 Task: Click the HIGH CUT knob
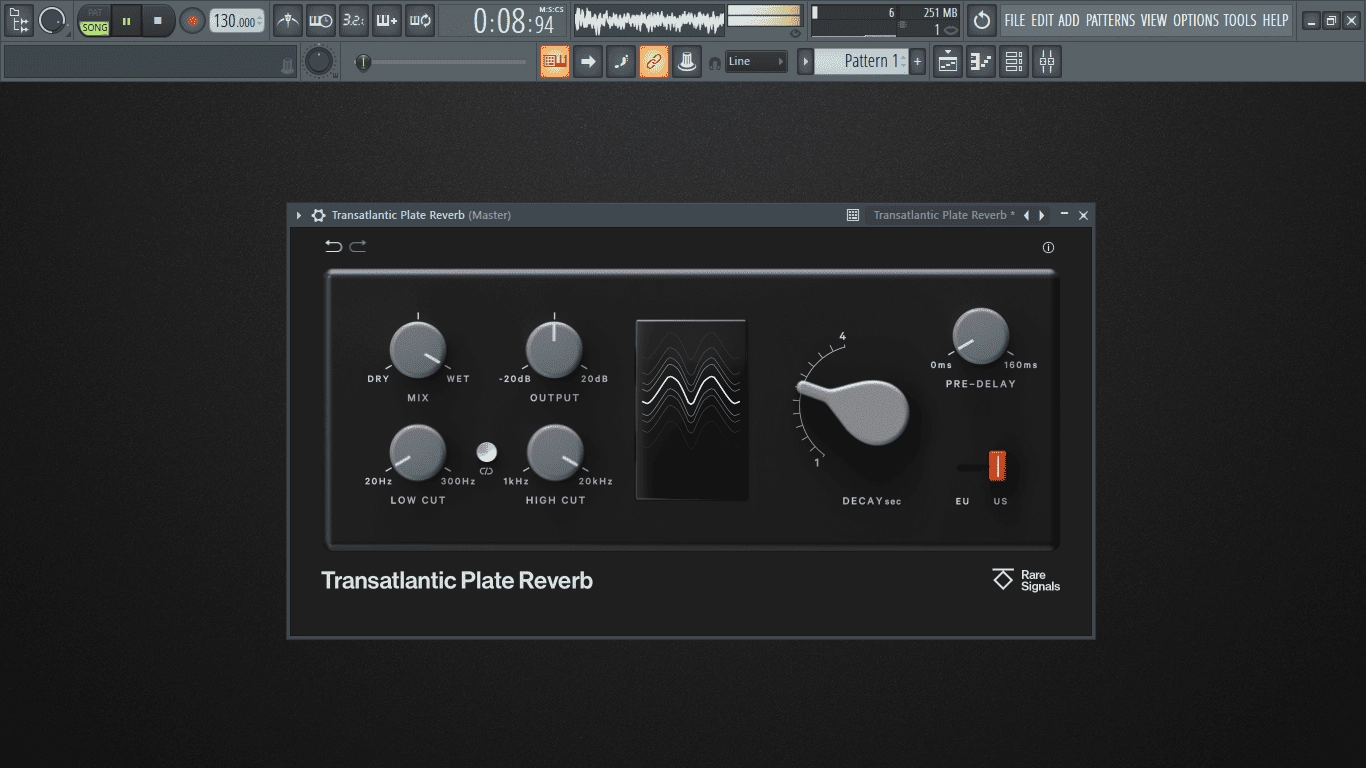click(x=555, y=452)
